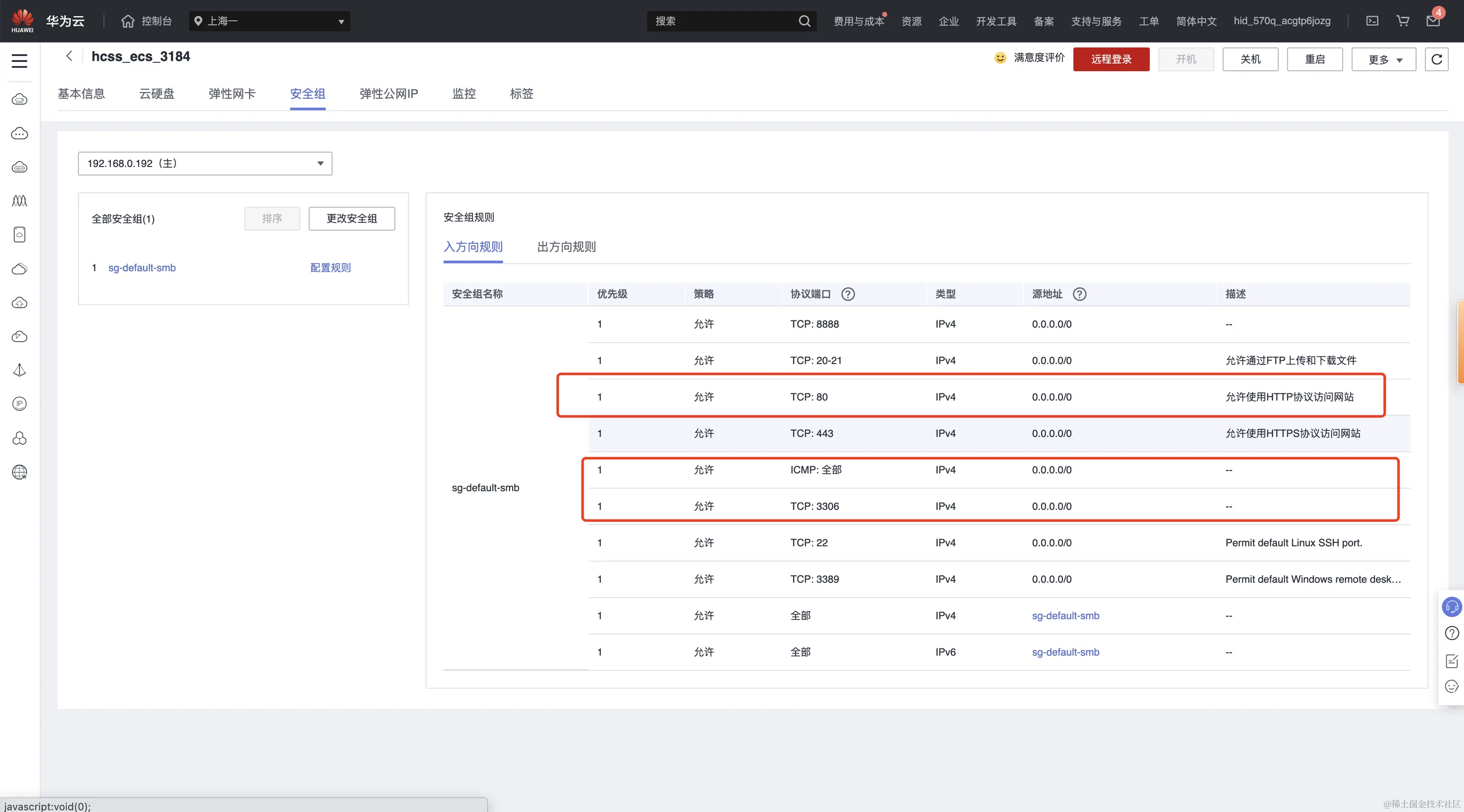The height and width of the screenshot is (812, 1464).
Task: Click the refresh icon button
Action: (x=1436, y=59)
